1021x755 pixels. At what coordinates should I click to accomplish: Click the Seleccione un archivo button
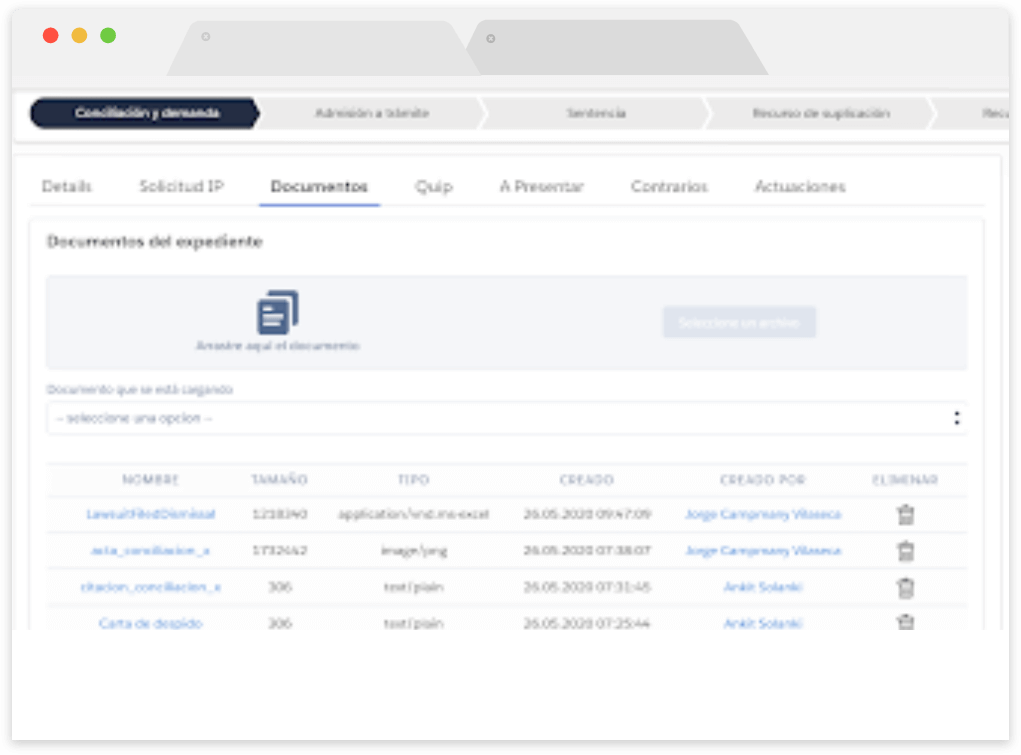(x=739, y=322)
